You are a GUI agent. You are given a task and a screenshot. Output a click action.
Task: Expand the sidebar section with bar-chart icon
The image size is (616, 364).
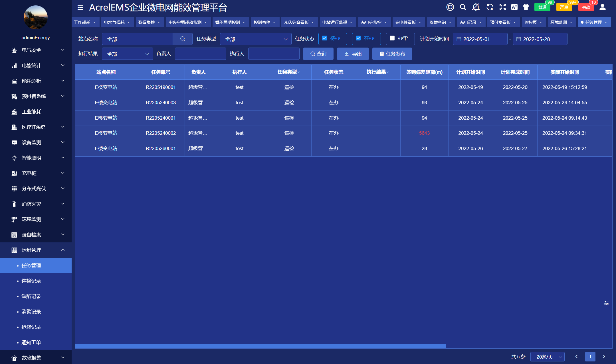pyautogui.click(x=36, y=66)
